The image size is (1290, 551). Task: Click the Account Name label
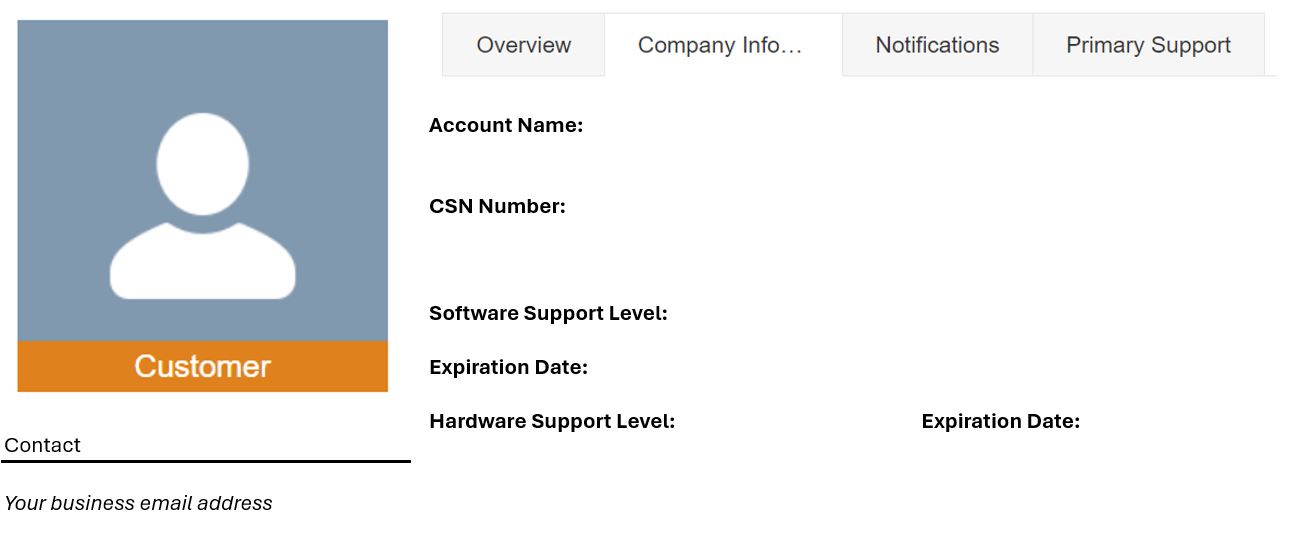[506, 125]
